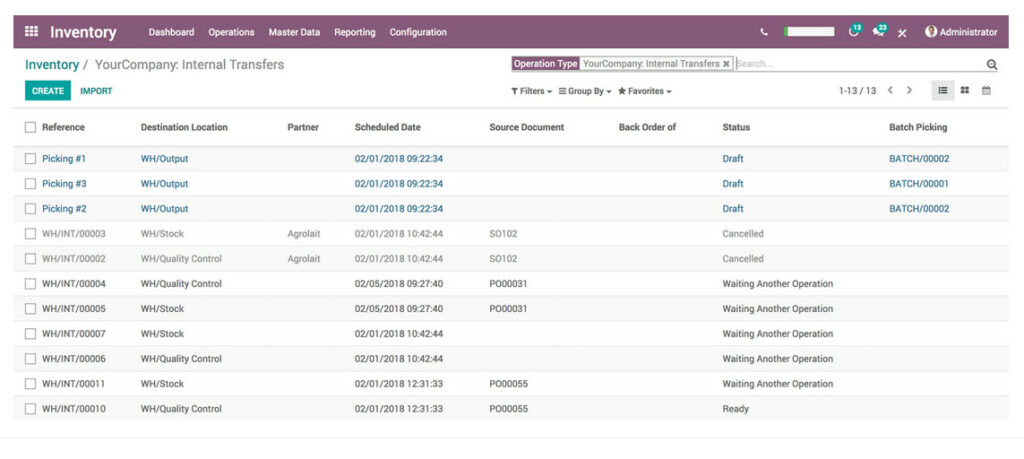
Task: Toggle the select-all checkbox in header
Action: [30, 127]
